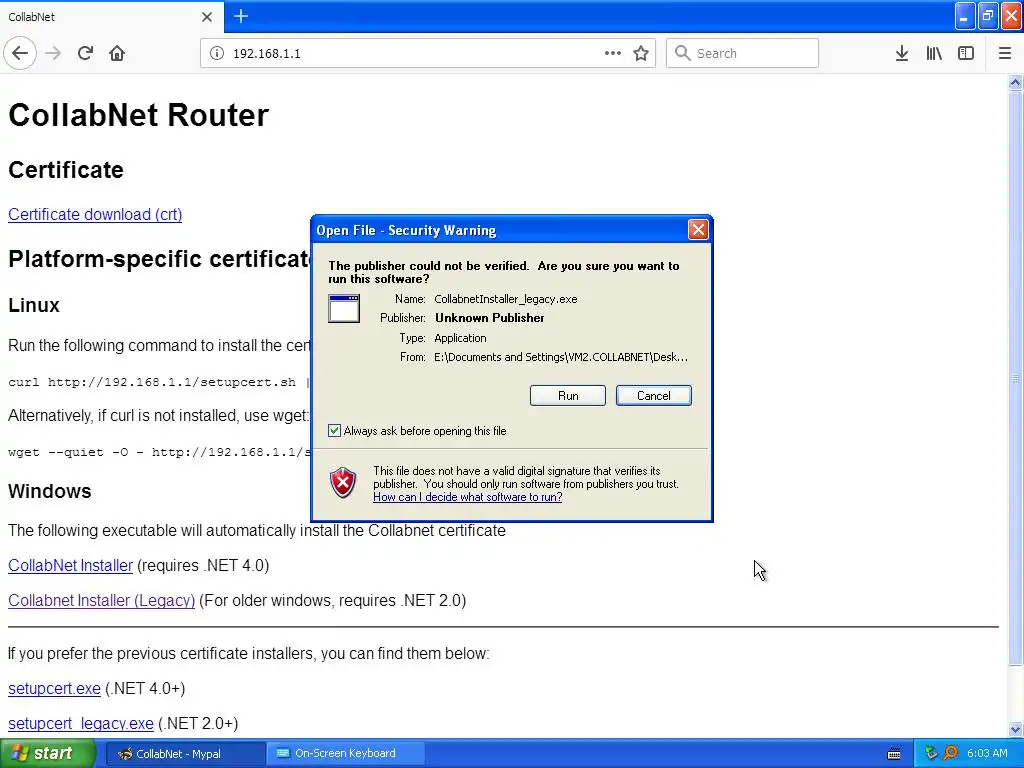Open the Collabnet Installer (Legacy) link
Image resolution: width=1024 pixels, height=768 pixels.
coord(101,600)
